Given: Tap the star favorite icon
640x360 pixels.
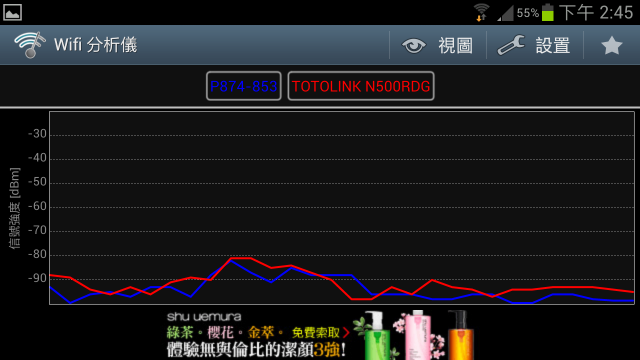Looking at the screenshot, I should coord(611,45).
